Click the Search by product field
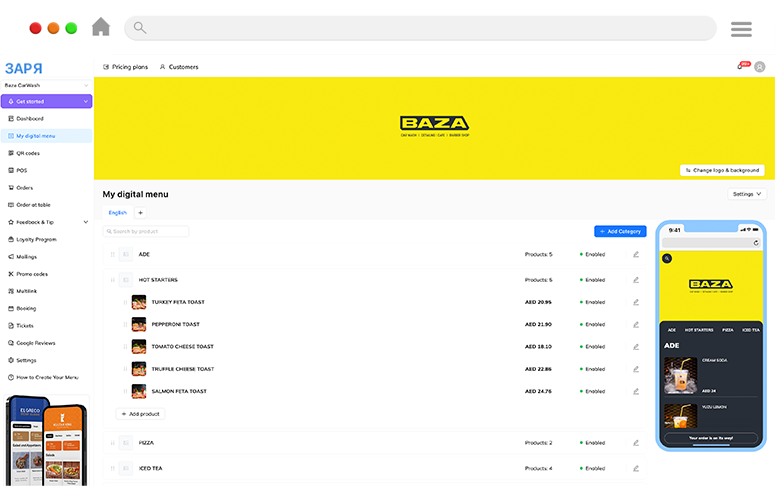Viewport: 775px width, 487px height. pos(146,231)
